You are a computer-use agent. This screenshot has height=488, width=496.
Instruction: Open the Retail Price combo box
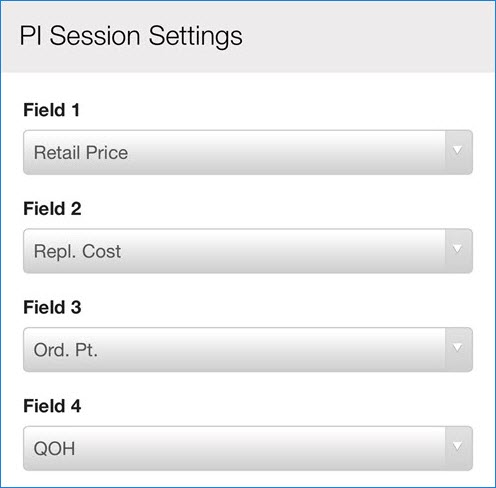(248, 152)
